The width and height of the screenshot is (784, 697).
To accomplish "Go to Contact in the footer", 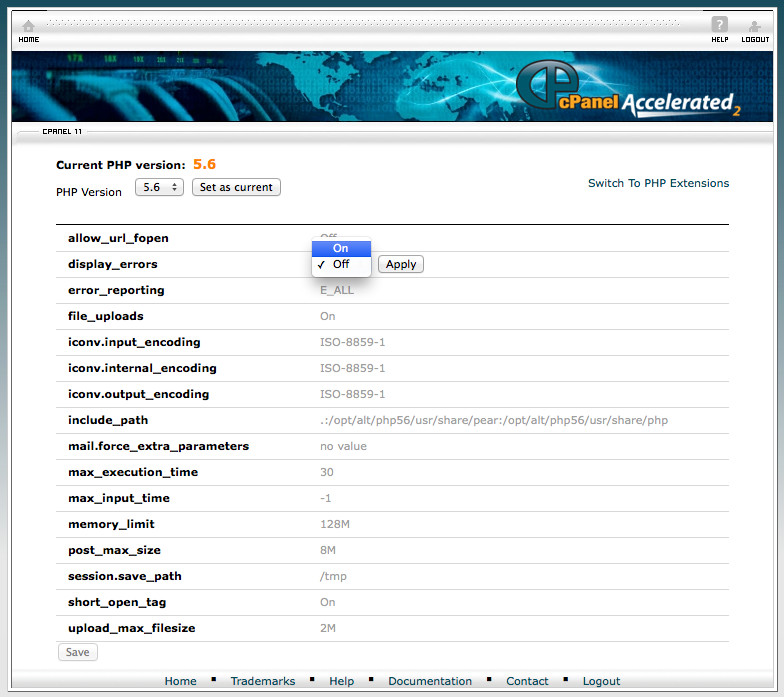I will pyautogui.click(x=527, y=681).
